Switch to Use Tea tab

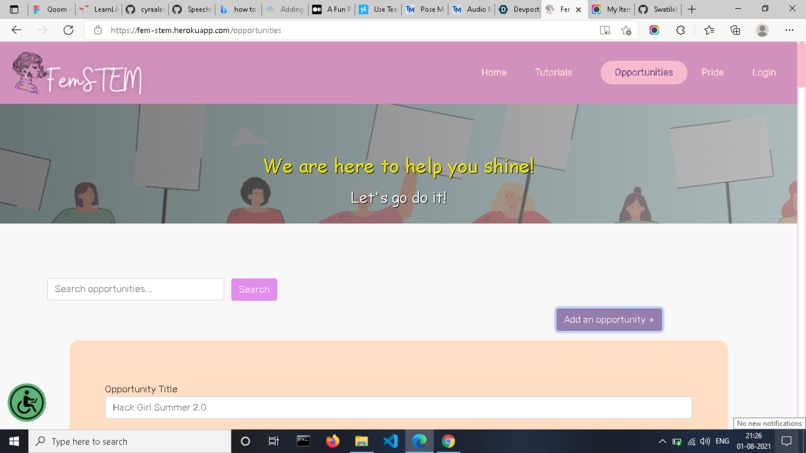click(379, 9)
